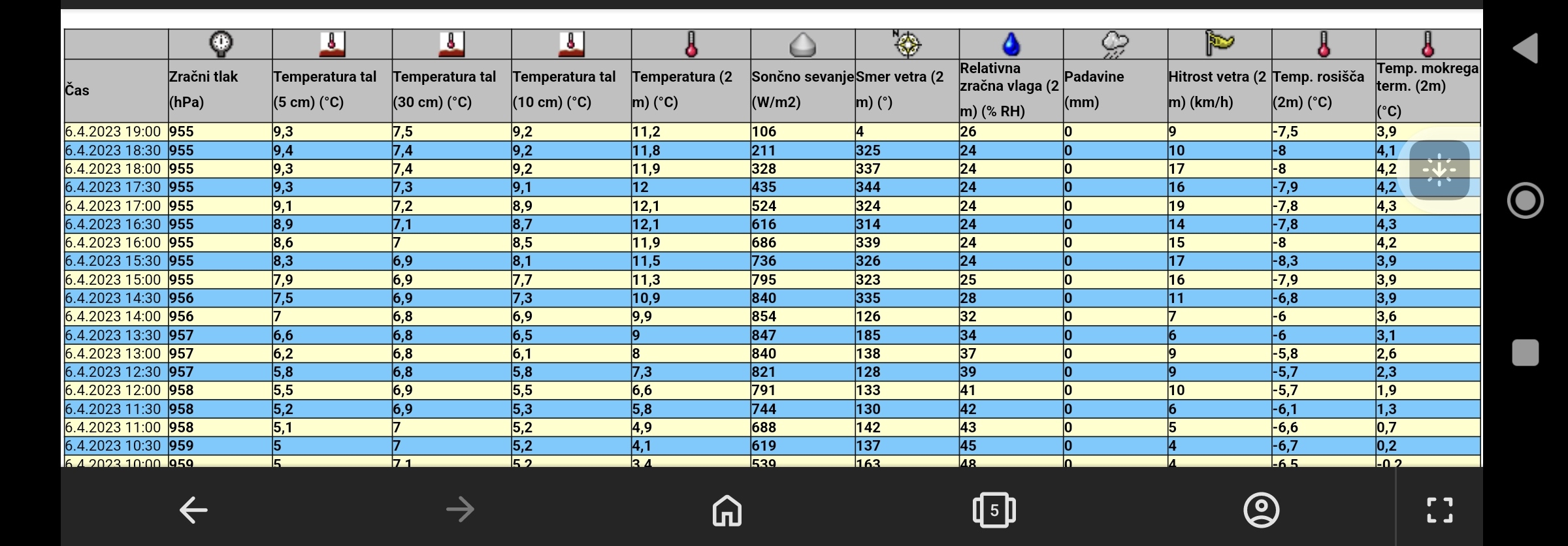Click the air temperature 2 m thermometer icon
Viewport: 1568px width, 546px height.
click(x=691, y=44)
